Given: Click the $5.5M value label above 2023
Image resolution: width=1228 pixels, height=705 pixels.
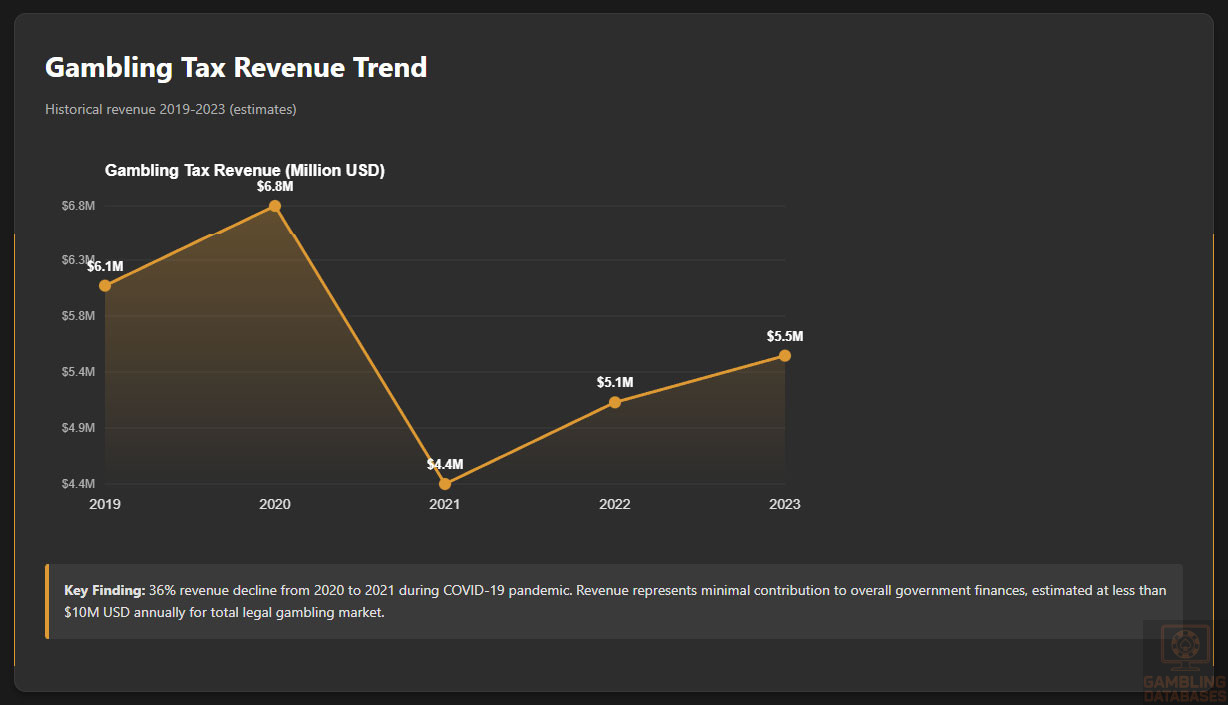Looking at the screenshot, I should coord(785,336).
